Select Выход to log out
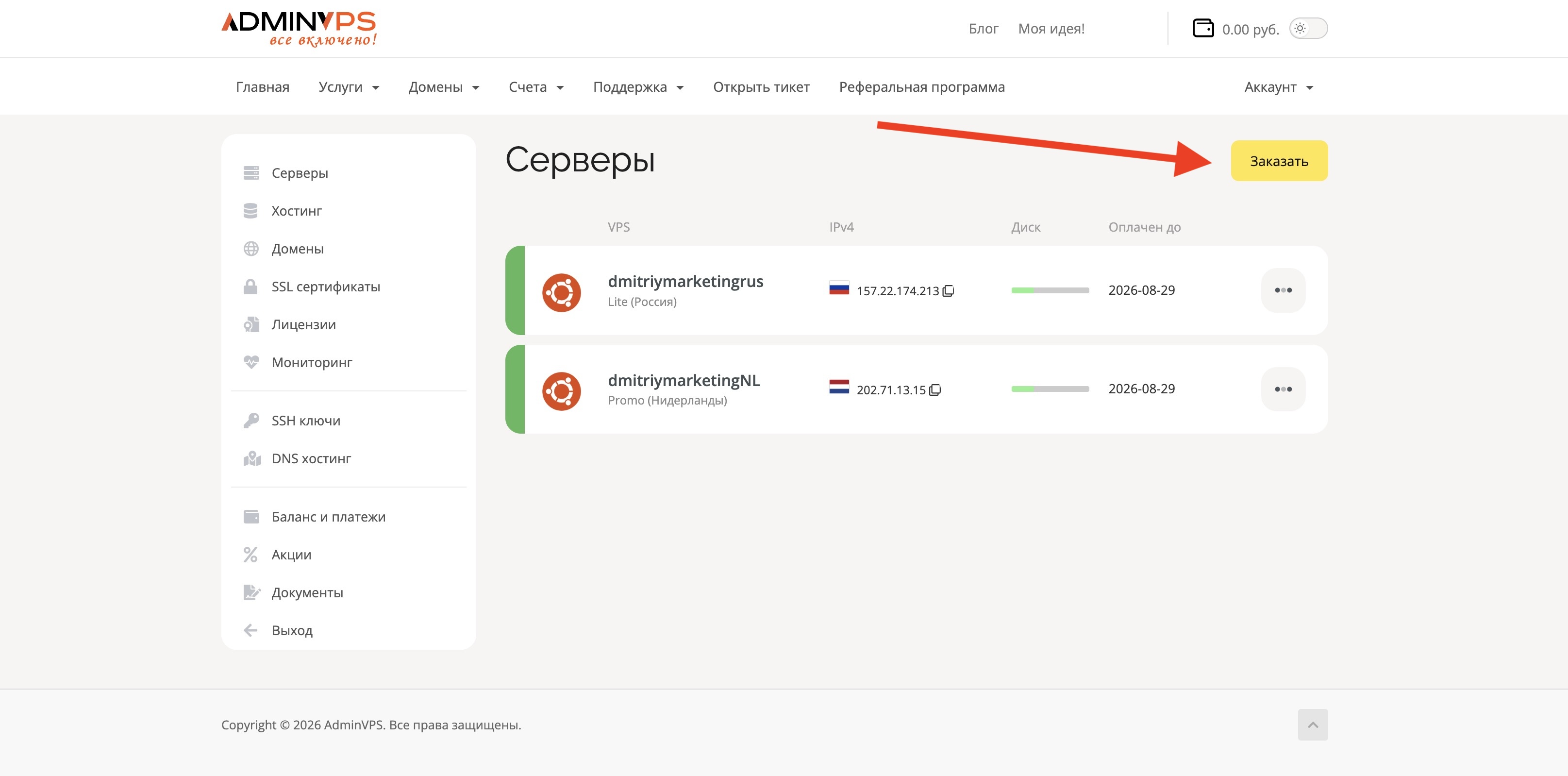 point(292,630)
